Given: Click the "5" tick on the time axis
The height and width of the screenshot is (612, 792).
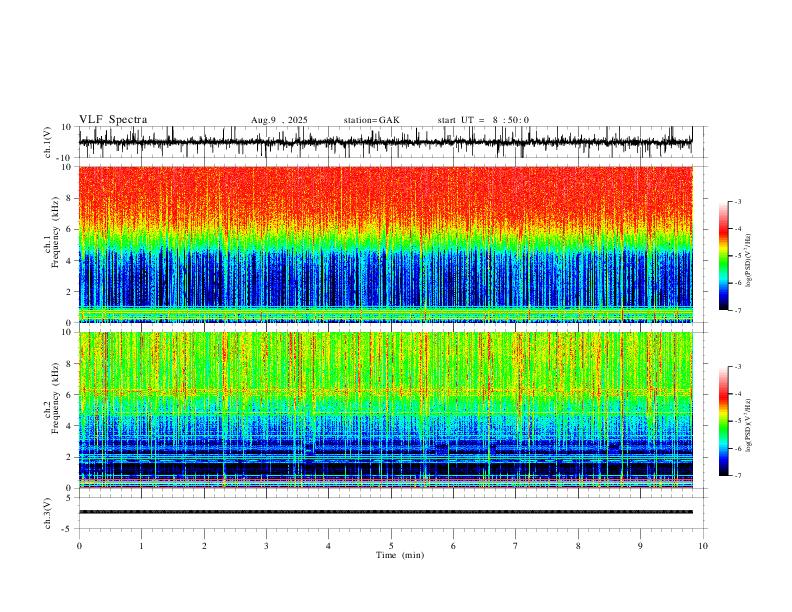Looking at the screenshot, I should click(x=391, y=546).
